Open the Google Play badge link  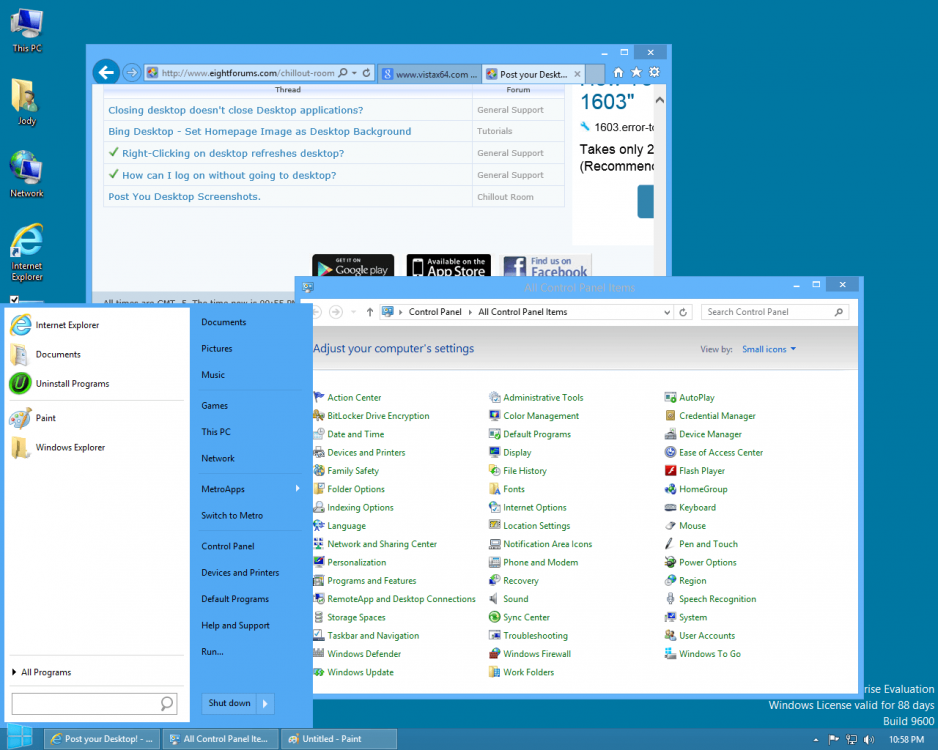[353, 266]
